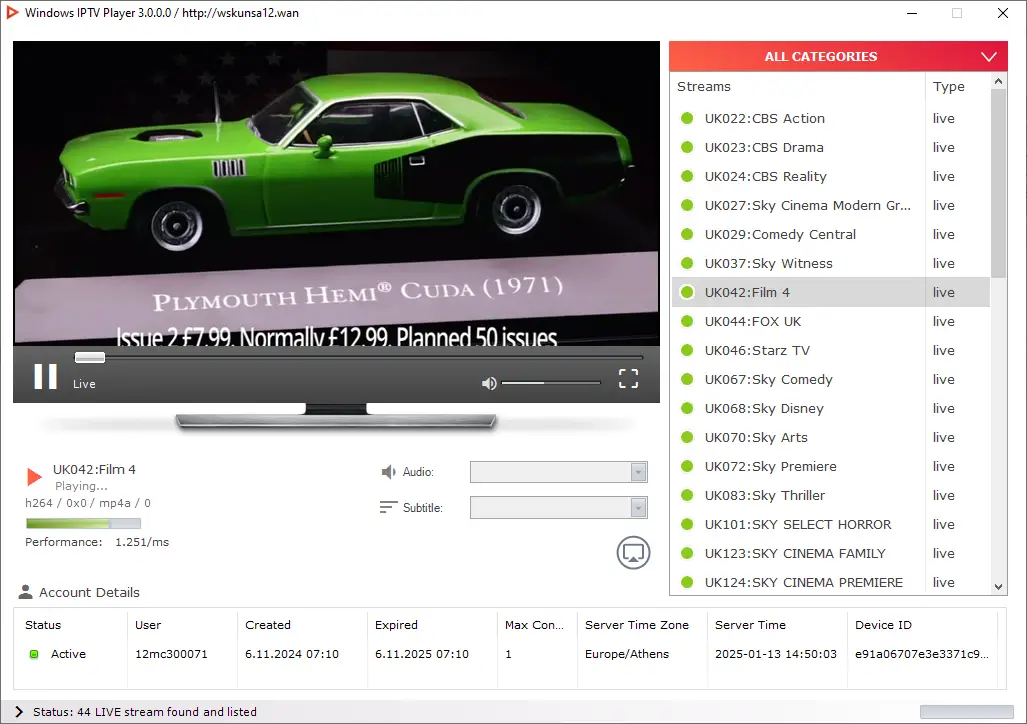Select the UK022:CBS Action stream
Screen dimensions: 1027x724
pos(831,118)
